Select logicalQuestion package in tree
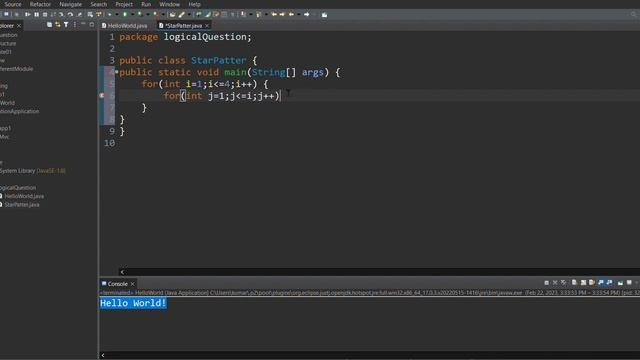640x360 pixels. coord(18,188)
